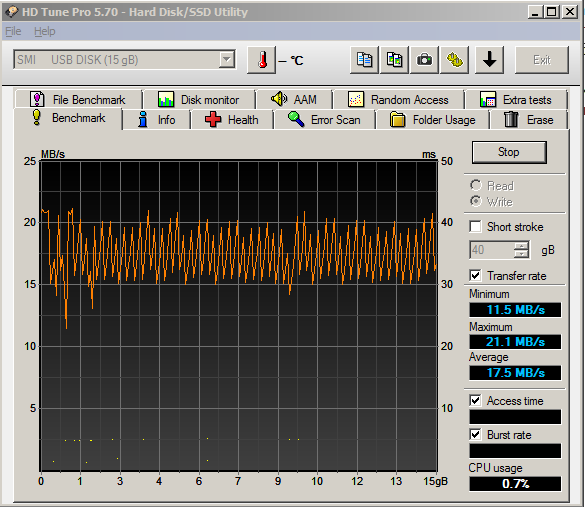585x507 pixels.
Task: Open the File menu
Action: 13,31
